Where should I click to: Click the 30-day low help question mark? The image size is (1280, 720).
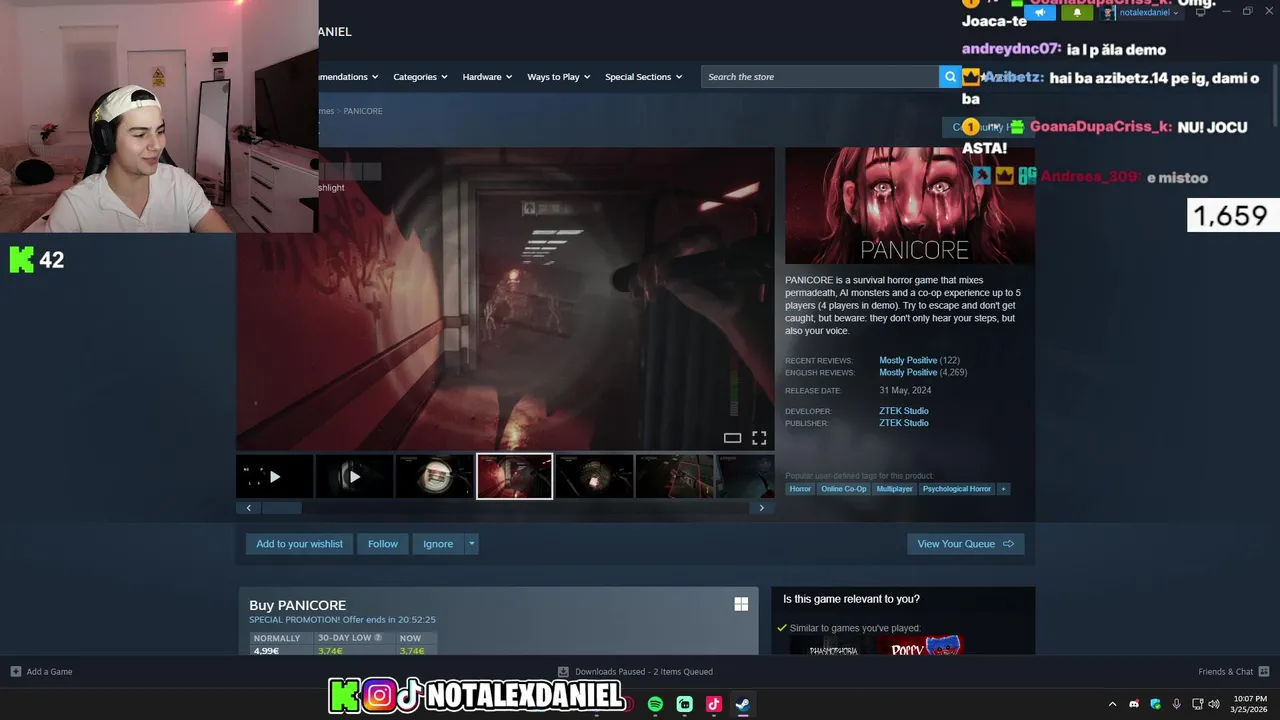click(378, 637)
